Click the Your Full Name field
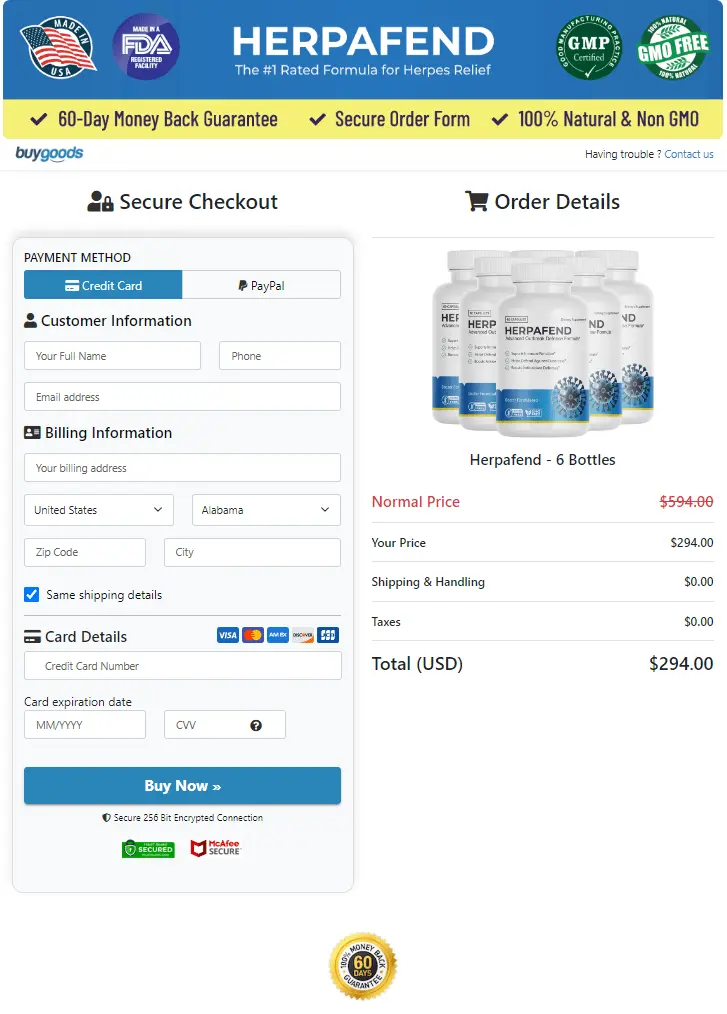The image size is (727, 1014). (112, 356)
